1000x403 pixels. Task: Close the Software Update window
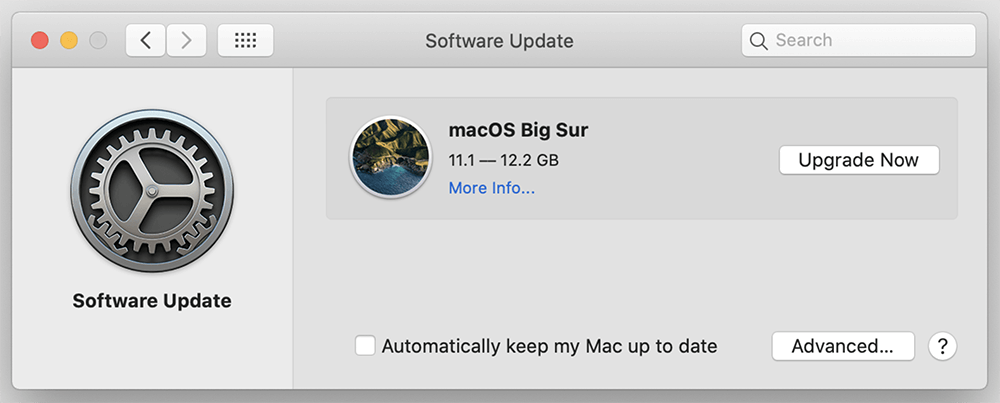point(40,41)
